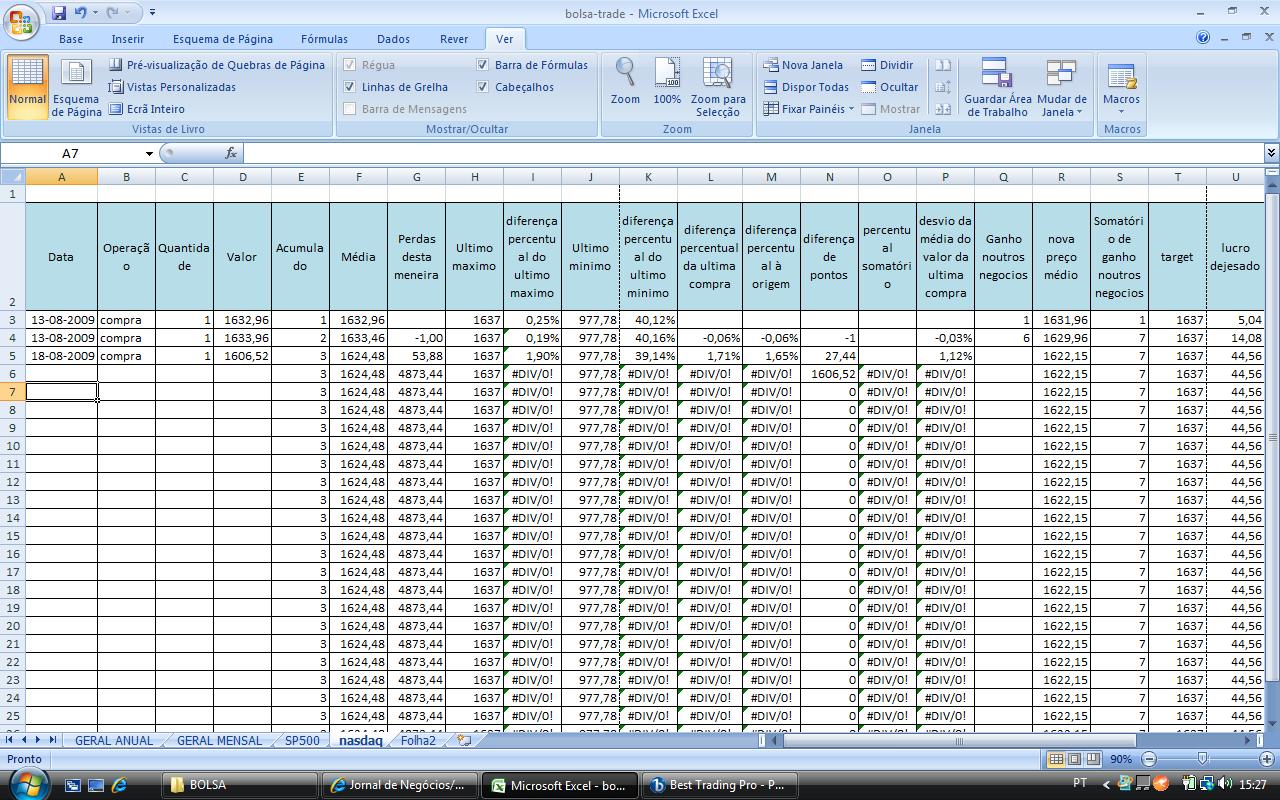Select Normal view in status bar
The height and width of the screenshot is (800, 1280).
pyautogui.click(x=1055, y=759)
